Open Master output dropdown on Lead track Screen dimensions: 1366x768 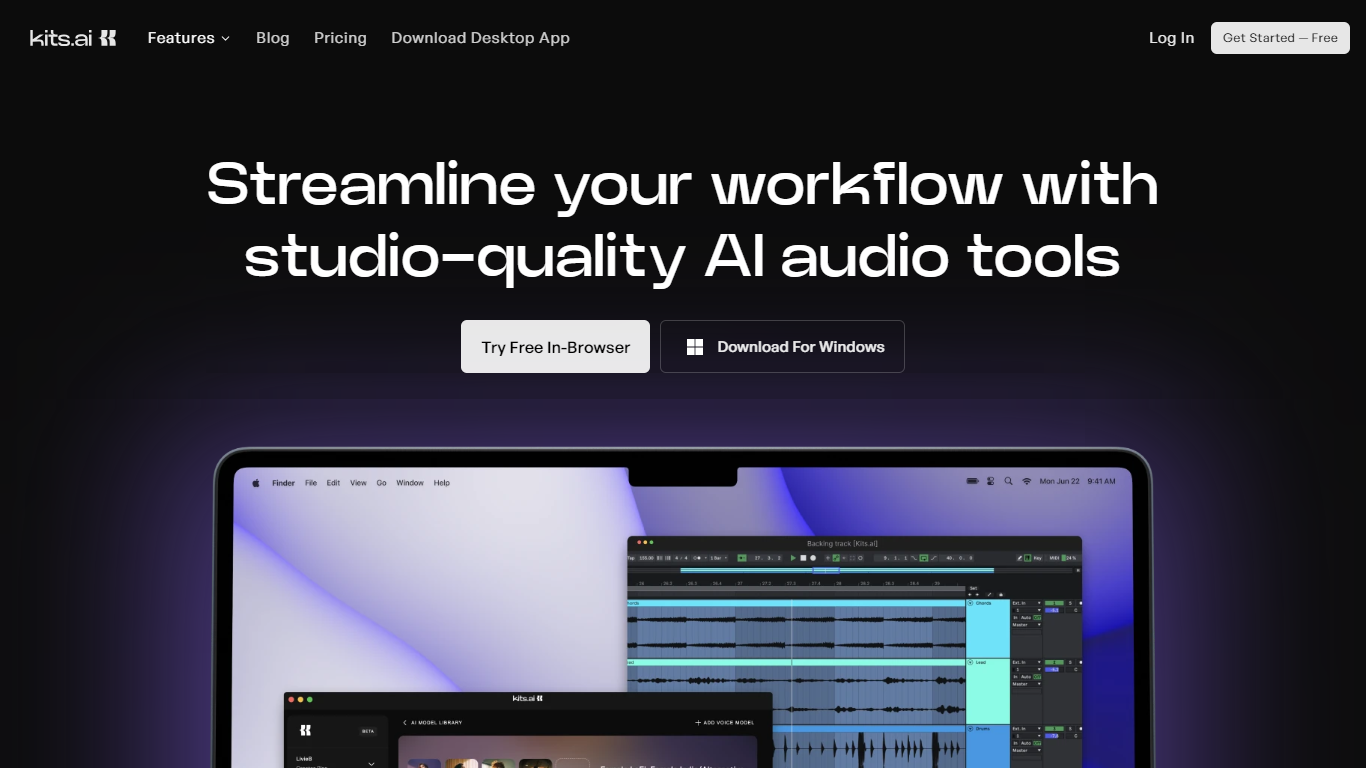coord(1026,684)
